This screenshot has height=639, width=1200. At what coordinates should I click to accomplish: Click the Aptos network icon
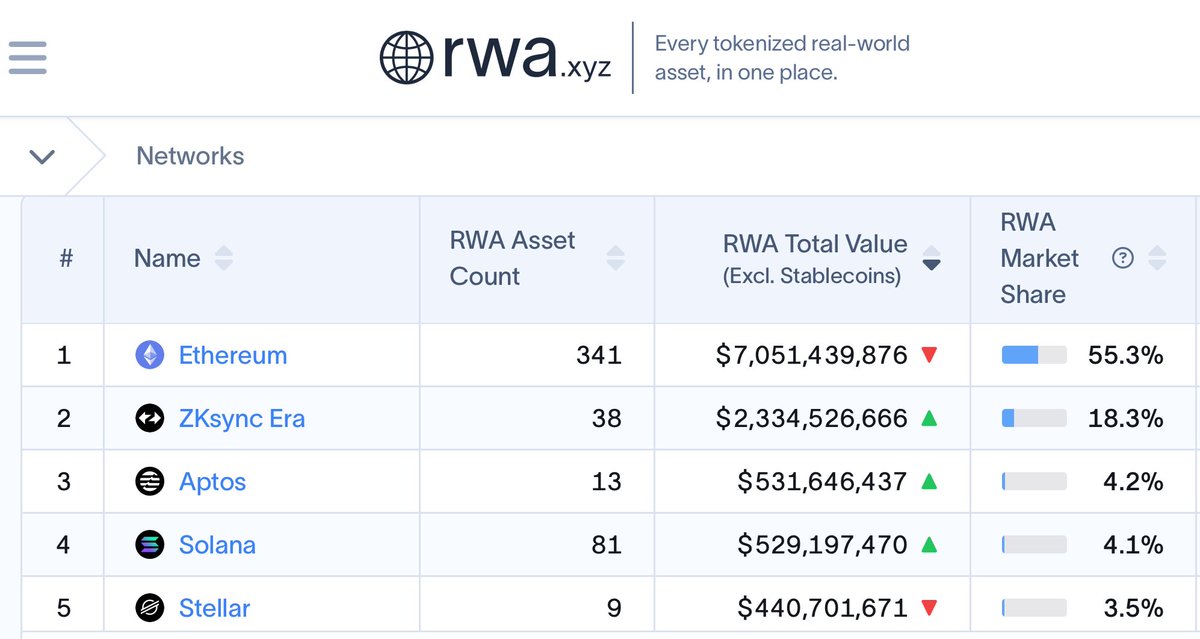click(149, 481)
